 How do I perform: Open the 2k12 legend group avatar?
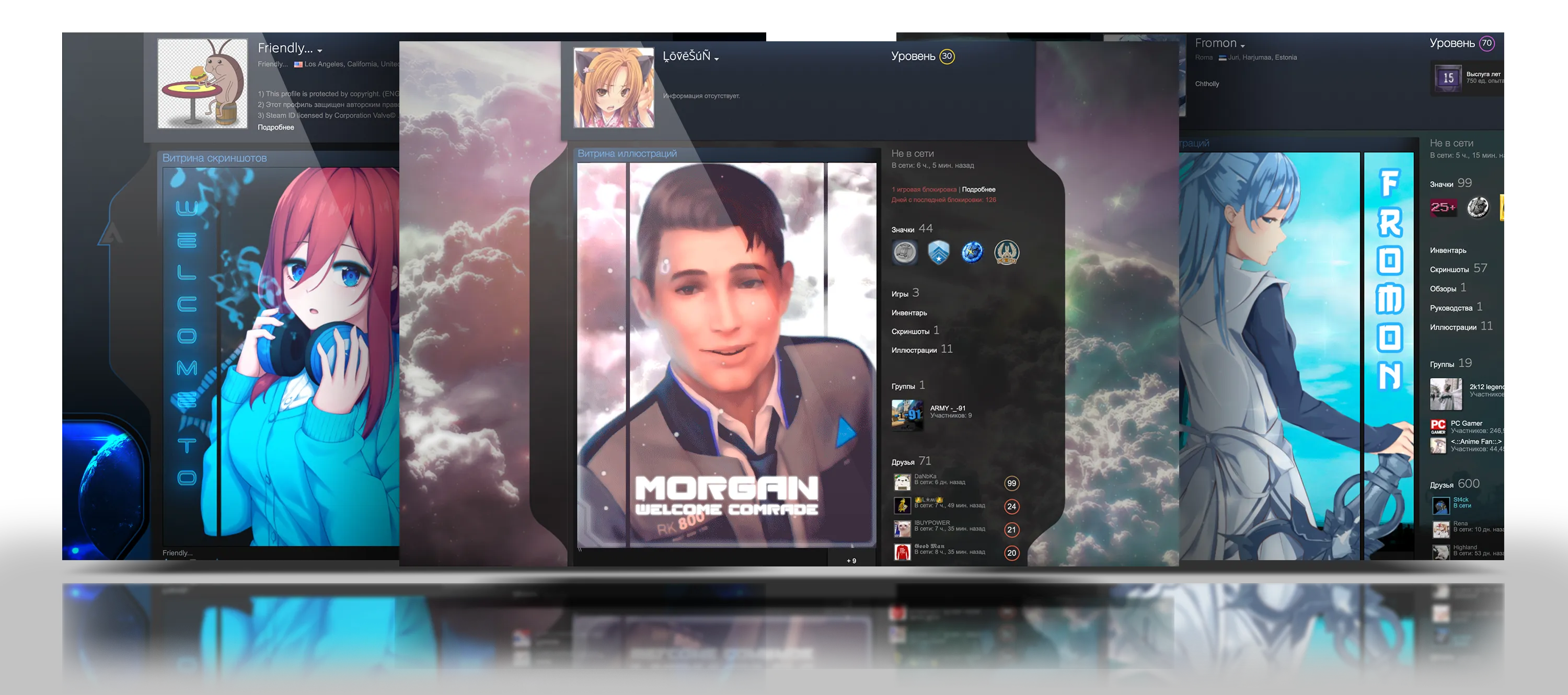(1446, 394)
